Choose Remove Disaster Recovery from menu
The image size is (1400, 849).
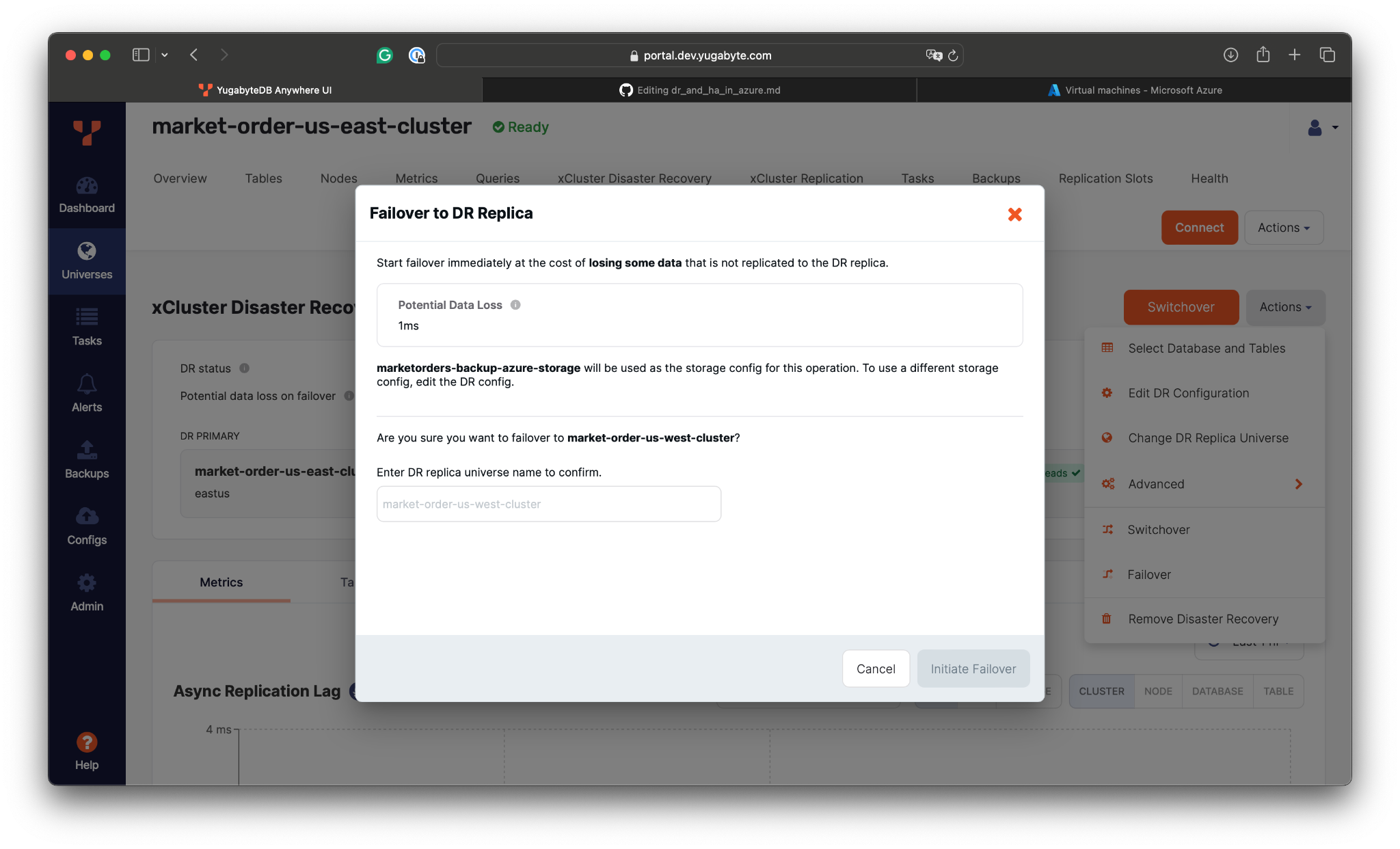[1202, 619]
